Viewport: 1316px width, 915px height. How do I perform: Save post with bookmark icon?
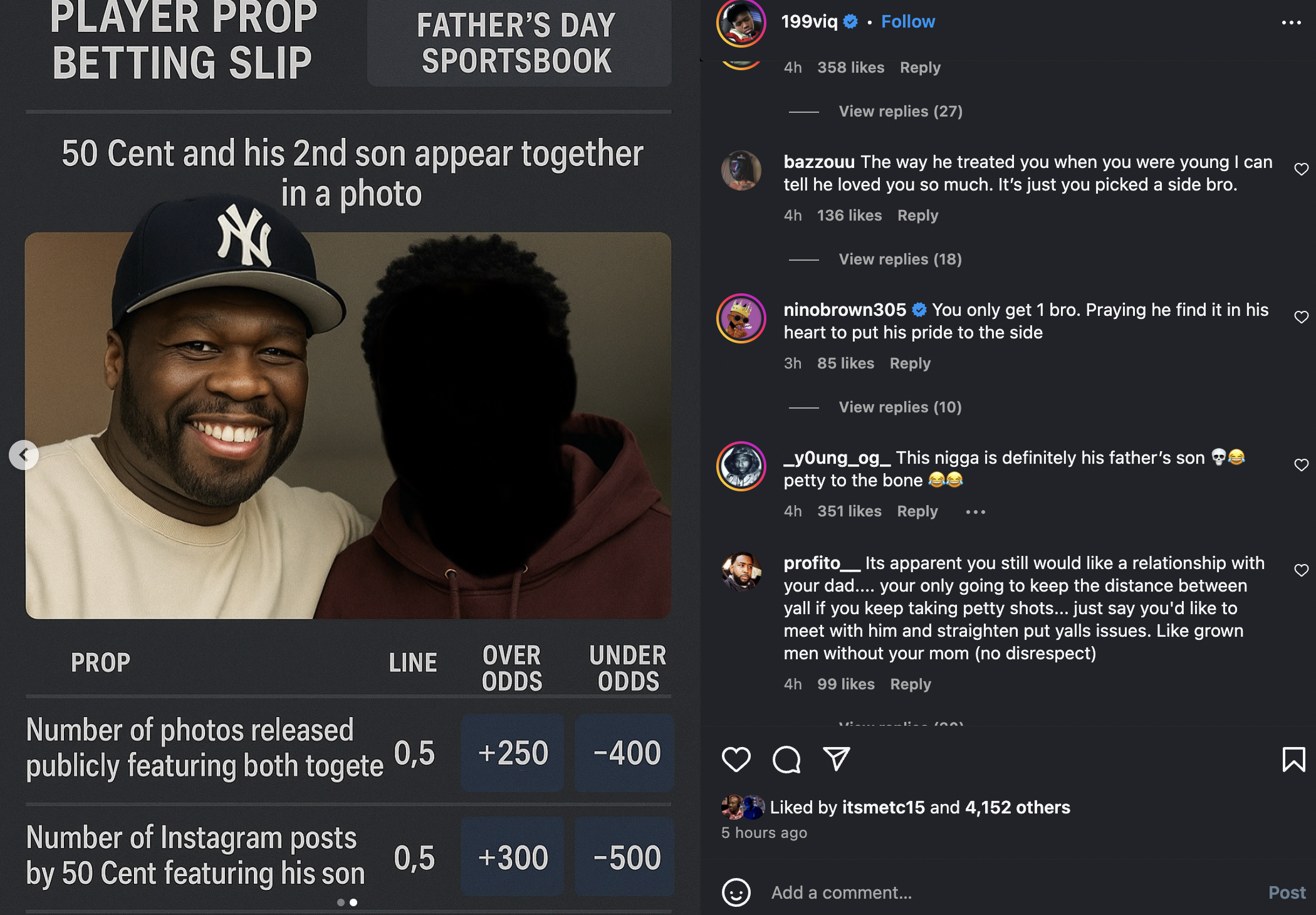coord(1293,760)
